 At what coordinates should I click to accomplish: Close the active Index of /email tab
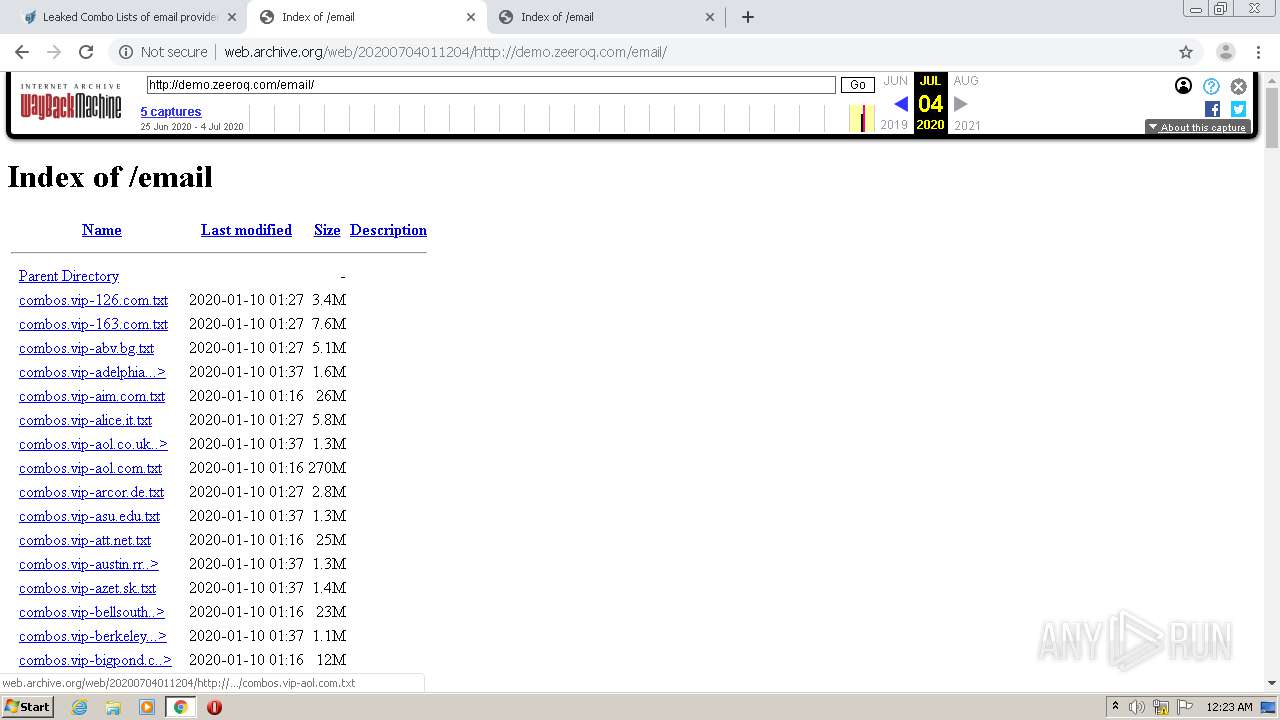[471, 17]
